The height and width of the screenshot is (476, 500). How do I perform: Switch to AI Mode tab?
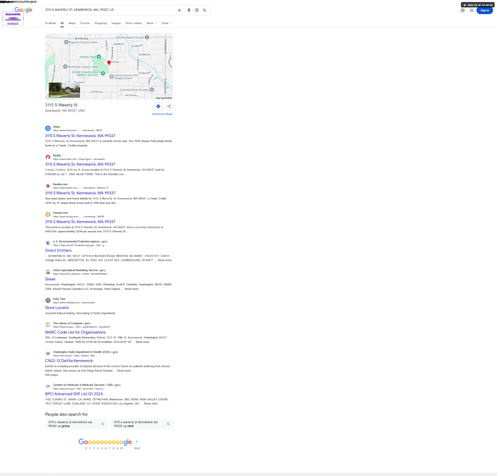(50, 23)
